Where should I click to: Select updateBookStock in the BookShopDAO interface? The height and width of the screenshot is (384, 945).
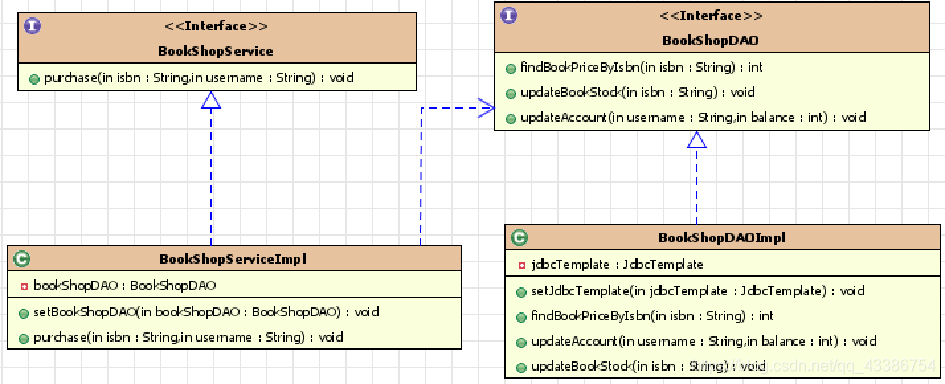(x=637, y=93)
